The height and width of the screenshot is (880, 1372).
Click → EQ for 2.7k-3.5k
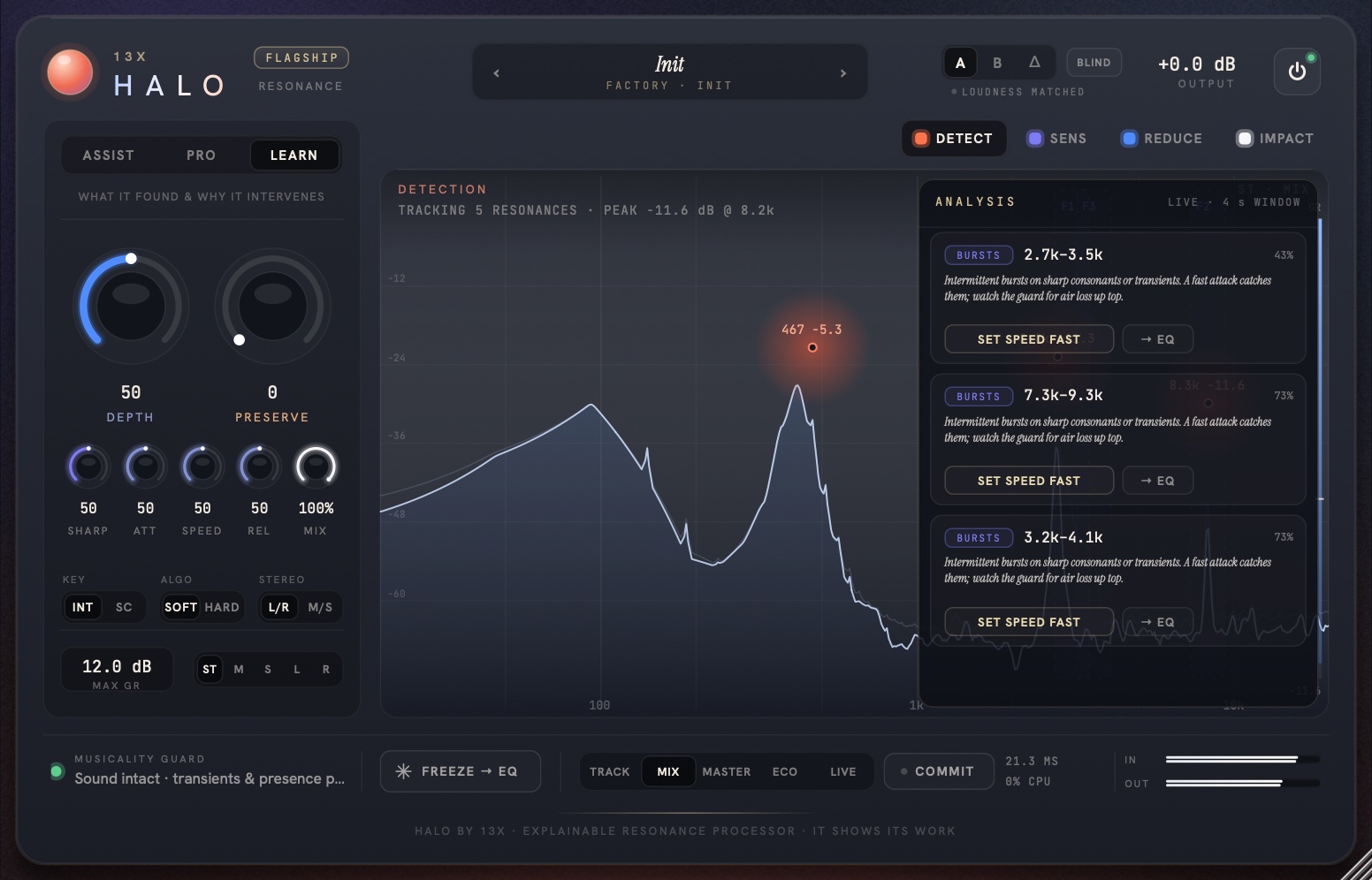point(1158,339)
